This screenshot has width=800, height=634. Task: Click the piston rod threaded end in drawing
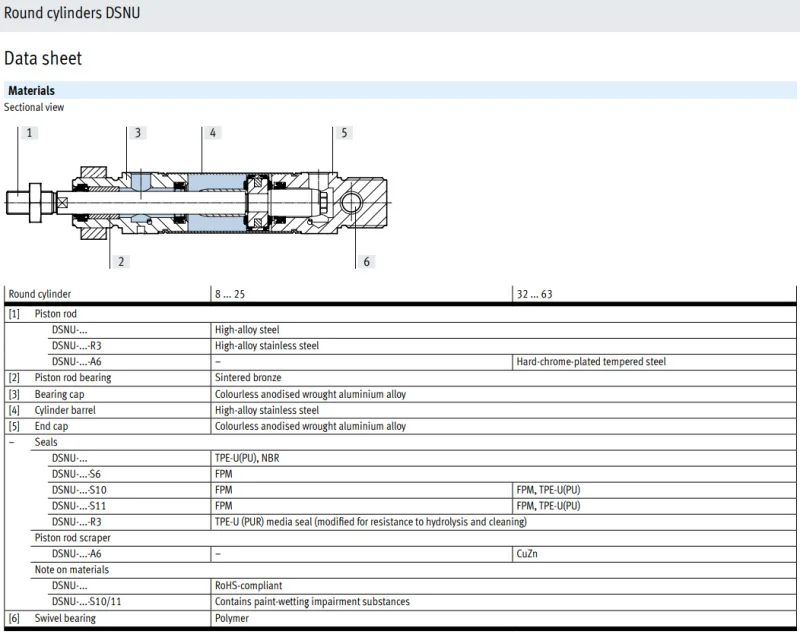pos(19,202)
